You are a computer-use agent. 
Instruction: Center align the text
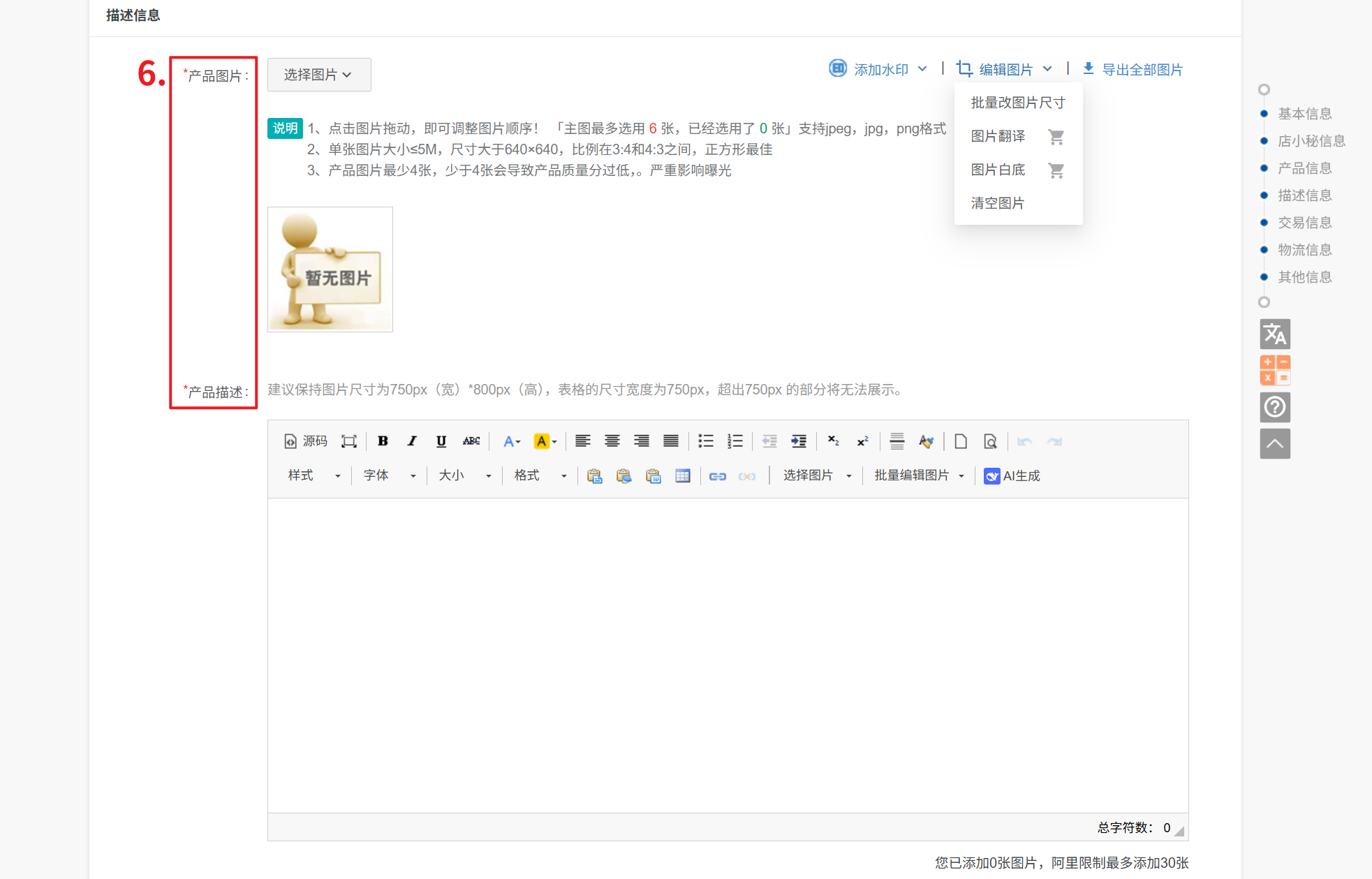coord(612,441)
